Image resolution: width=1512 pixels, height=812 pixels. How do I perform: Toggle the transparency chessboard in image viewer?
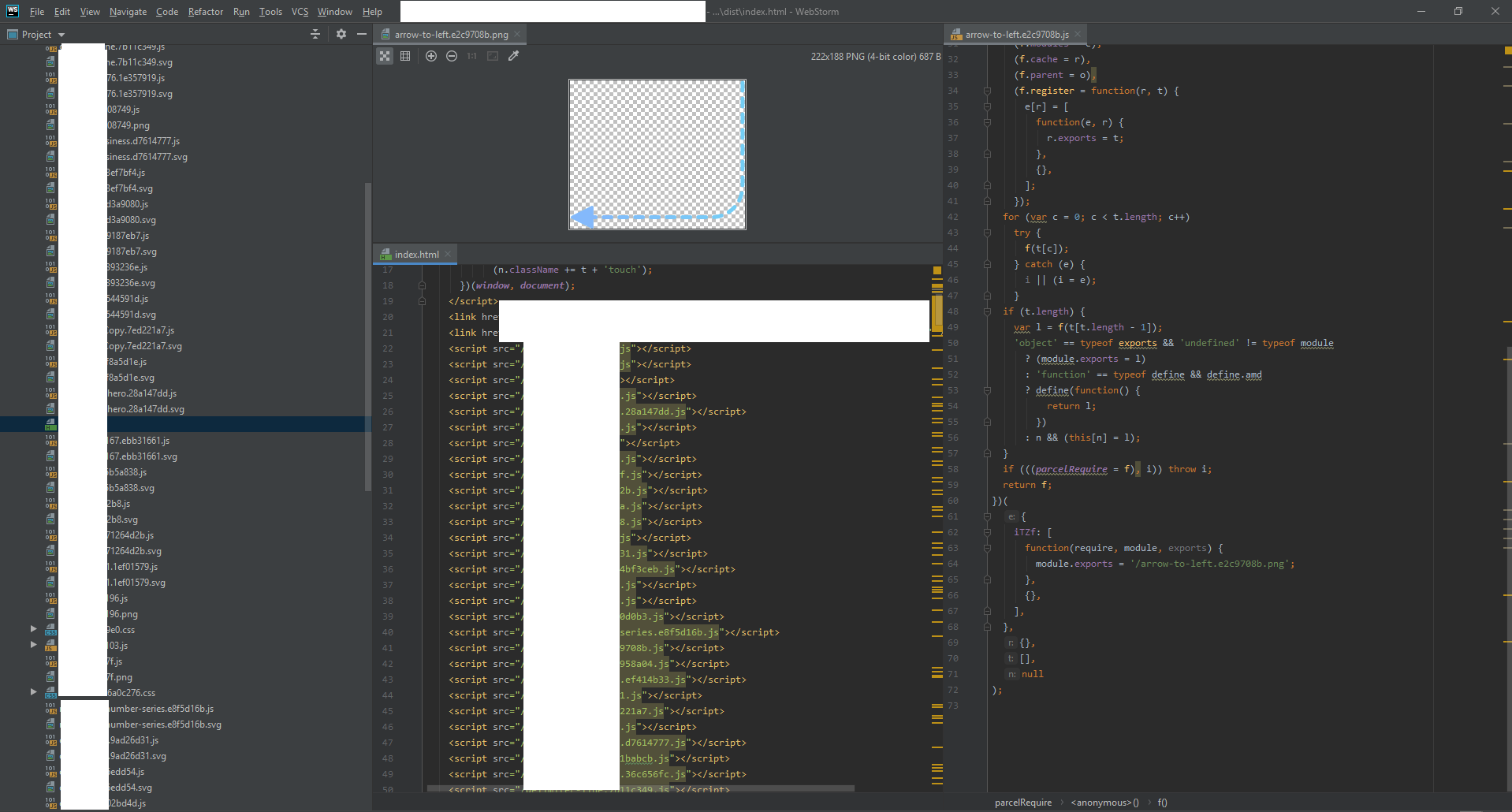(x=385, y=56)
